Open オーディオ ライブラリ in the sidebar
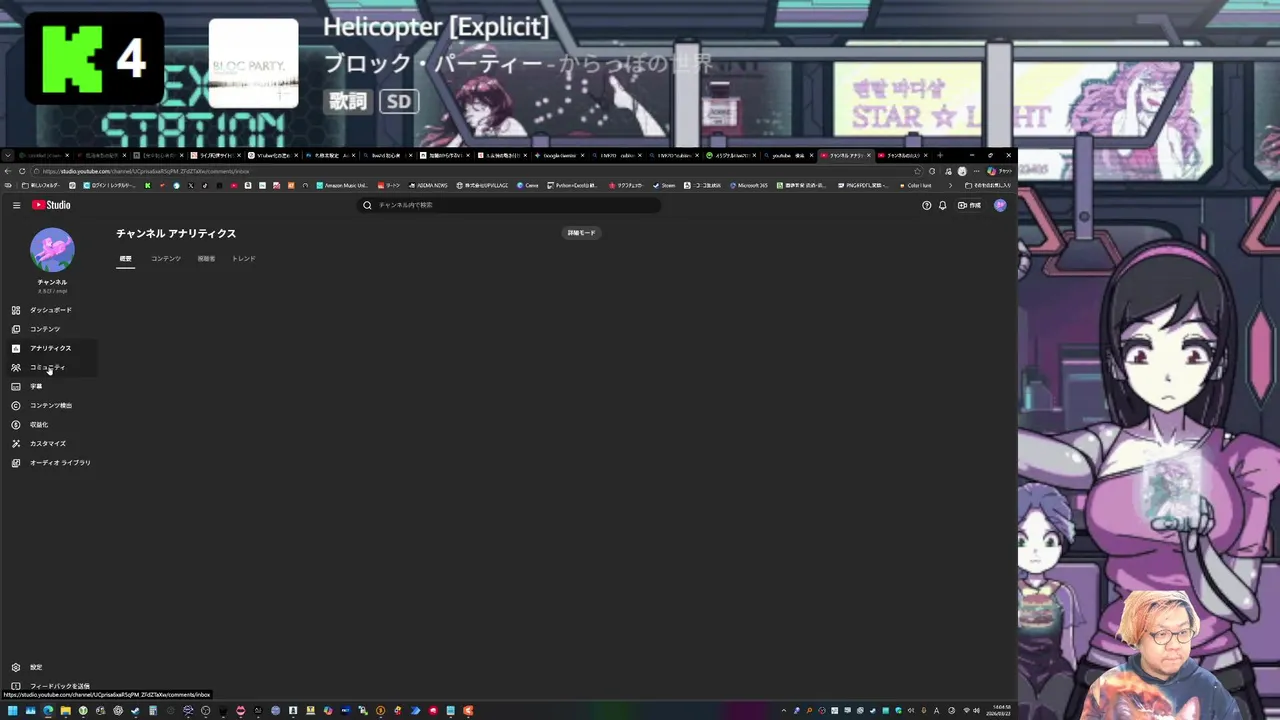Image resolution: width=1280 pixels, height=720 pixels. [x=50, y=462]
